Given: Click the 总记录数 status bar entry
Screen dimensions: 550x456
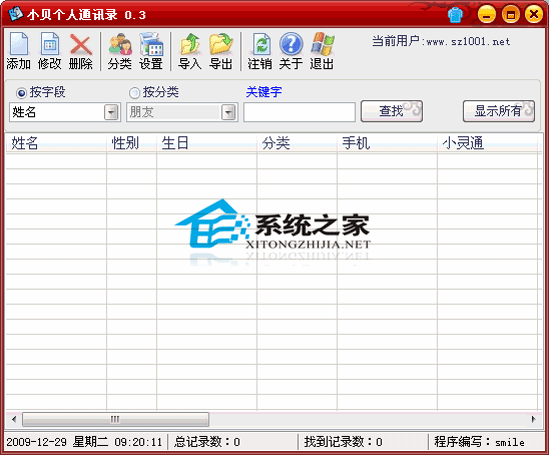Looking at the screenshot, I should click(x=207, y=442).
